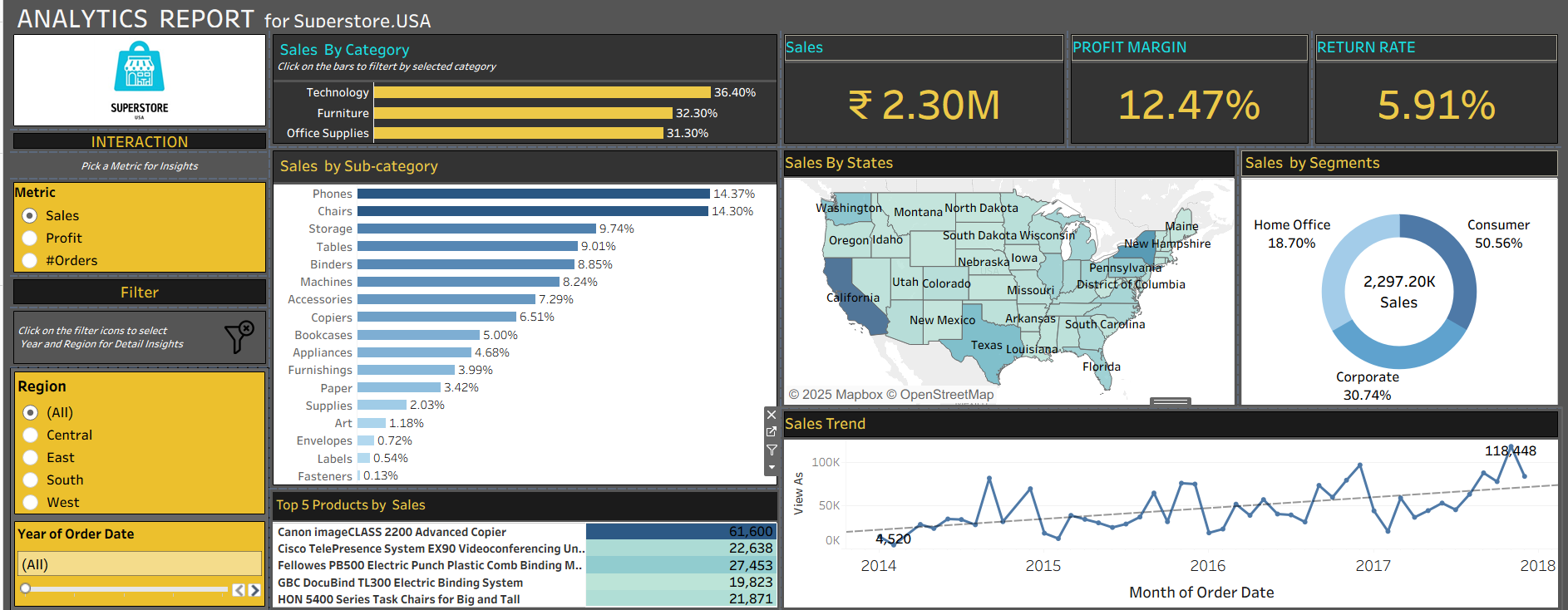
Task: Click the funnel filter icon beside Sales Trend
Action: [772, 450]
